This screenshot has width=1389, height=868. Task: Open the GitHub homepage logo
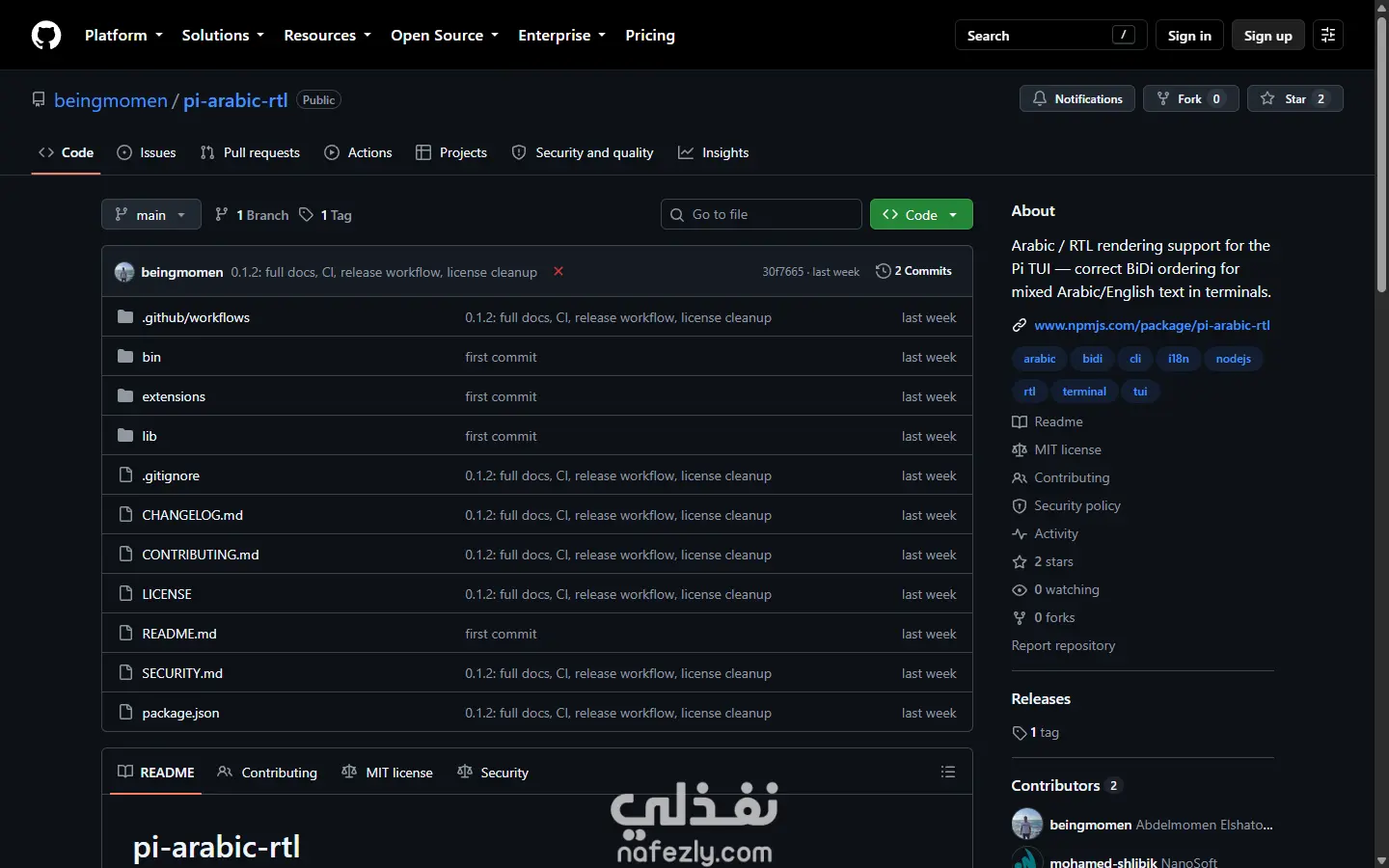[x=46, y=36]
